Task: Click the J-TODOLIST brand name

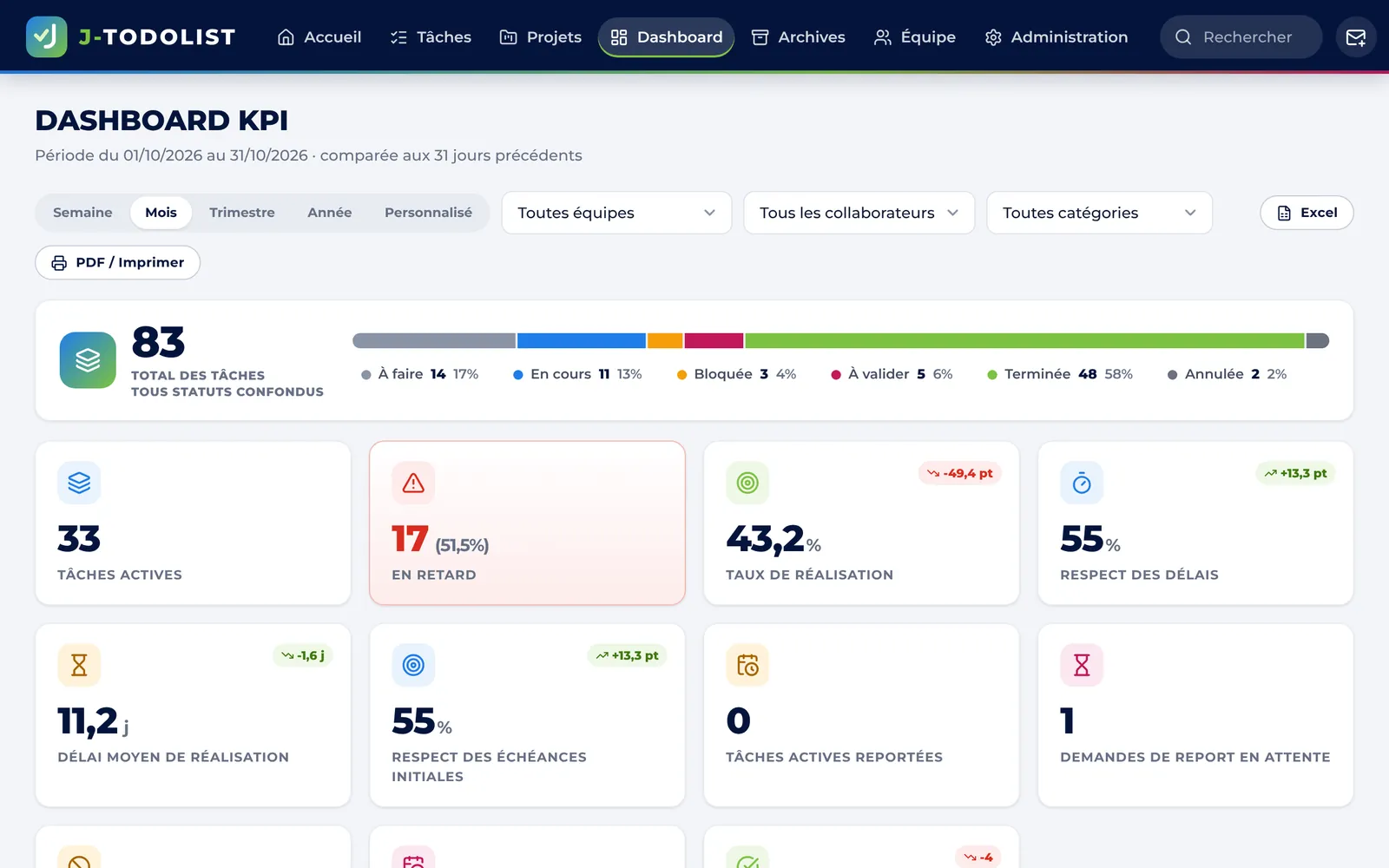Action: pos(157,37)
